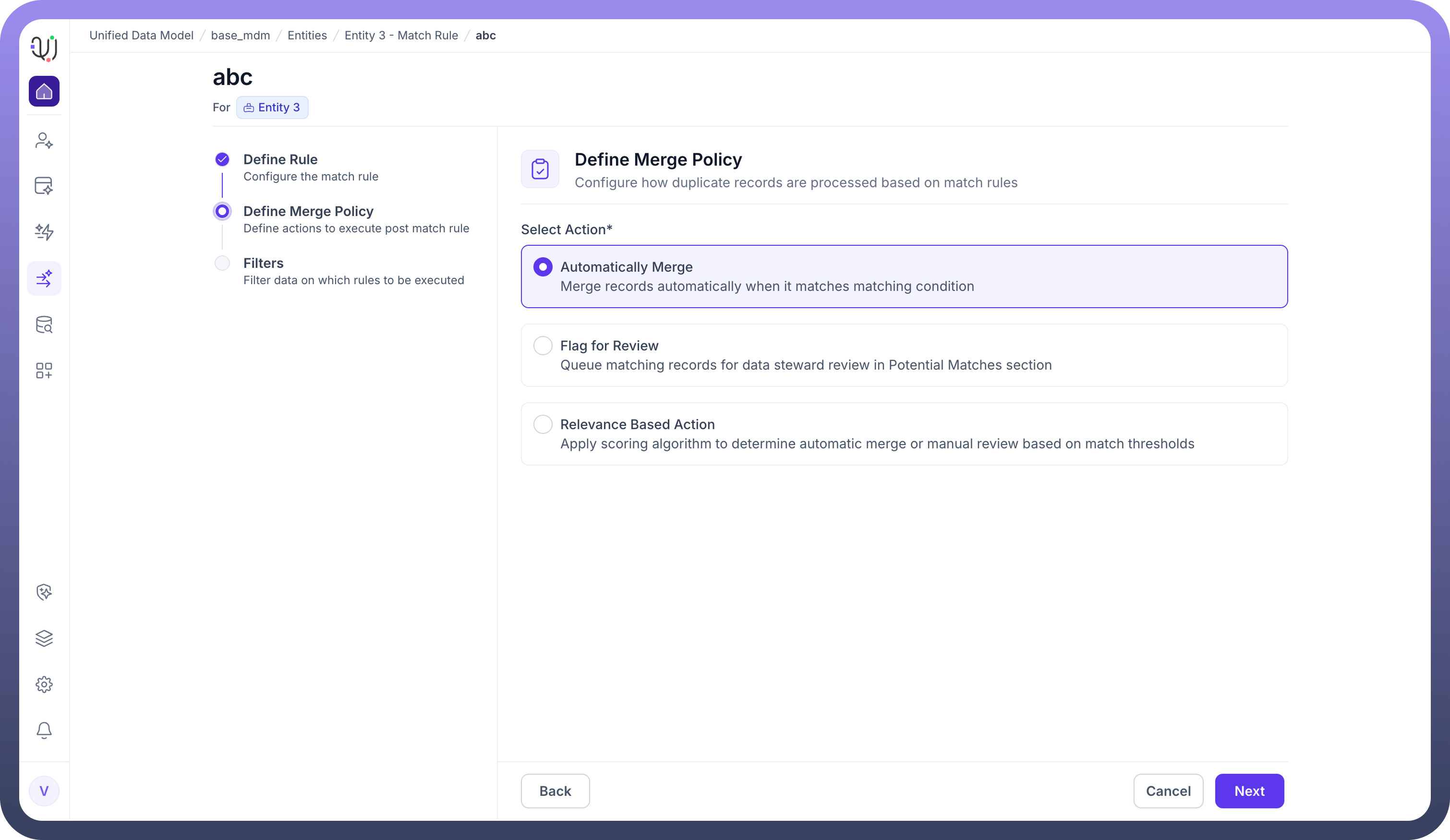The height and width of the screenshot is (840, 1450).
Task: Open the match rules arrows icon
Action: click(x=44, y=278)
